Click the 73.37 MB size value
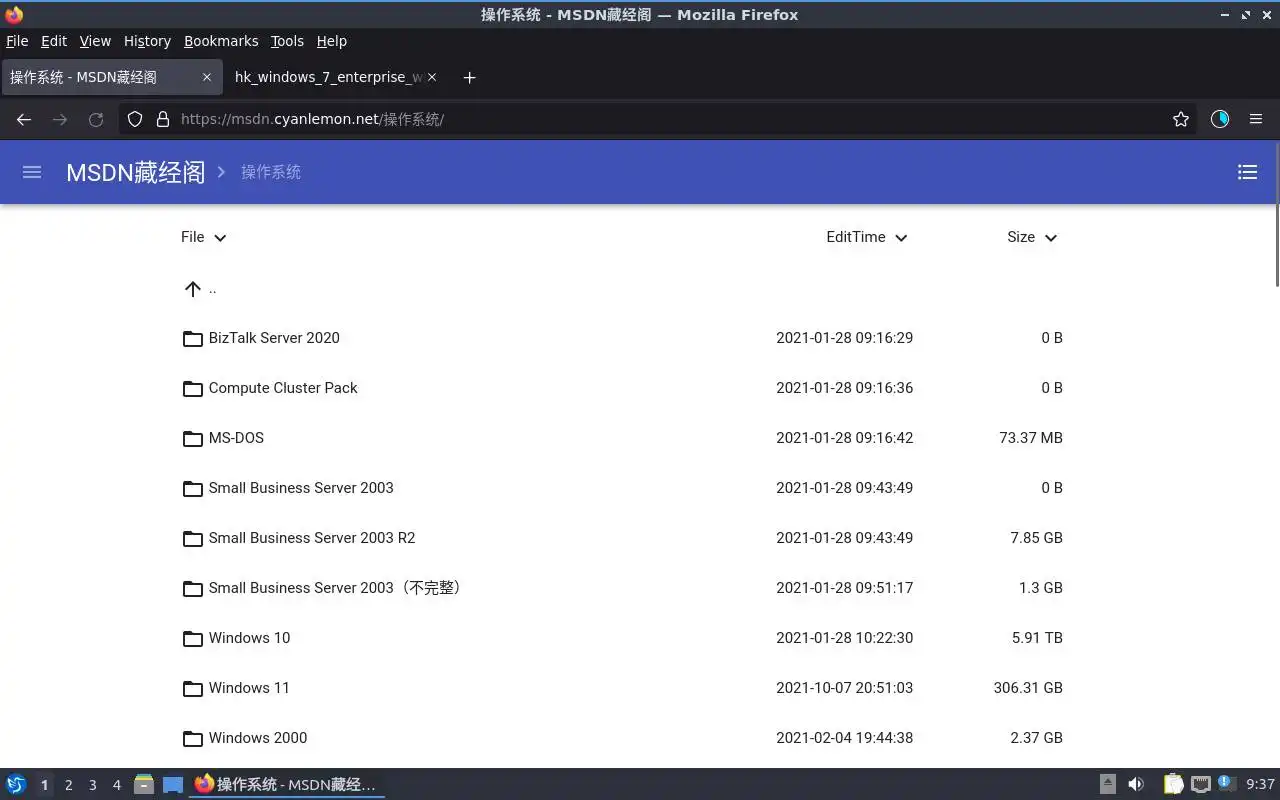This screenshot has height=800, width=1280. click(1031, 438)
